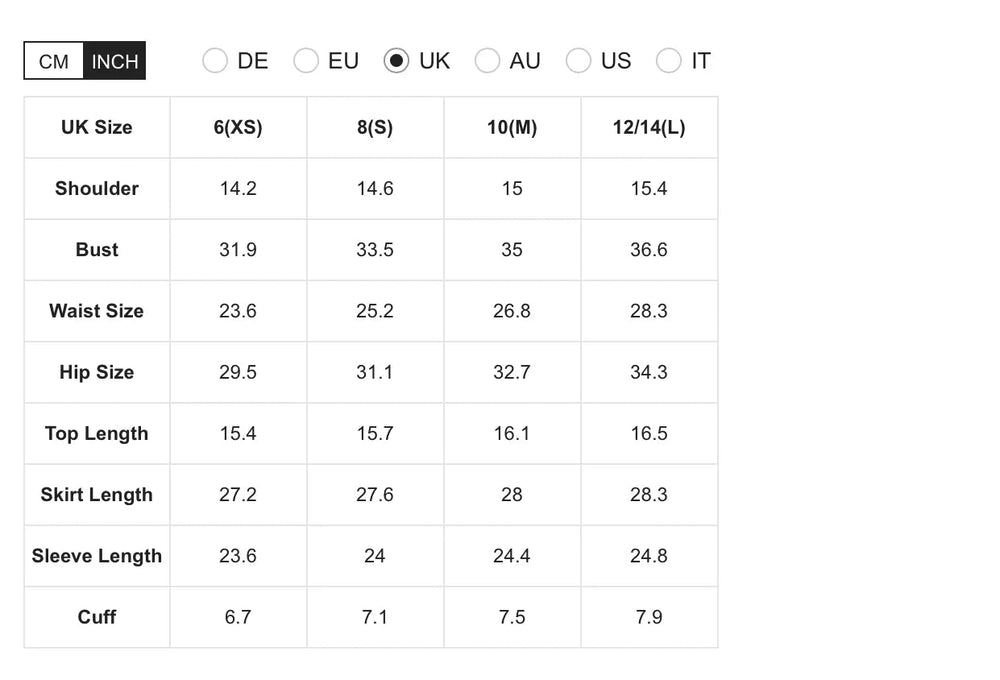This screenshot has height=680, width=1000.
Task: Switch measurement units to CM
Action: (54, 61)
